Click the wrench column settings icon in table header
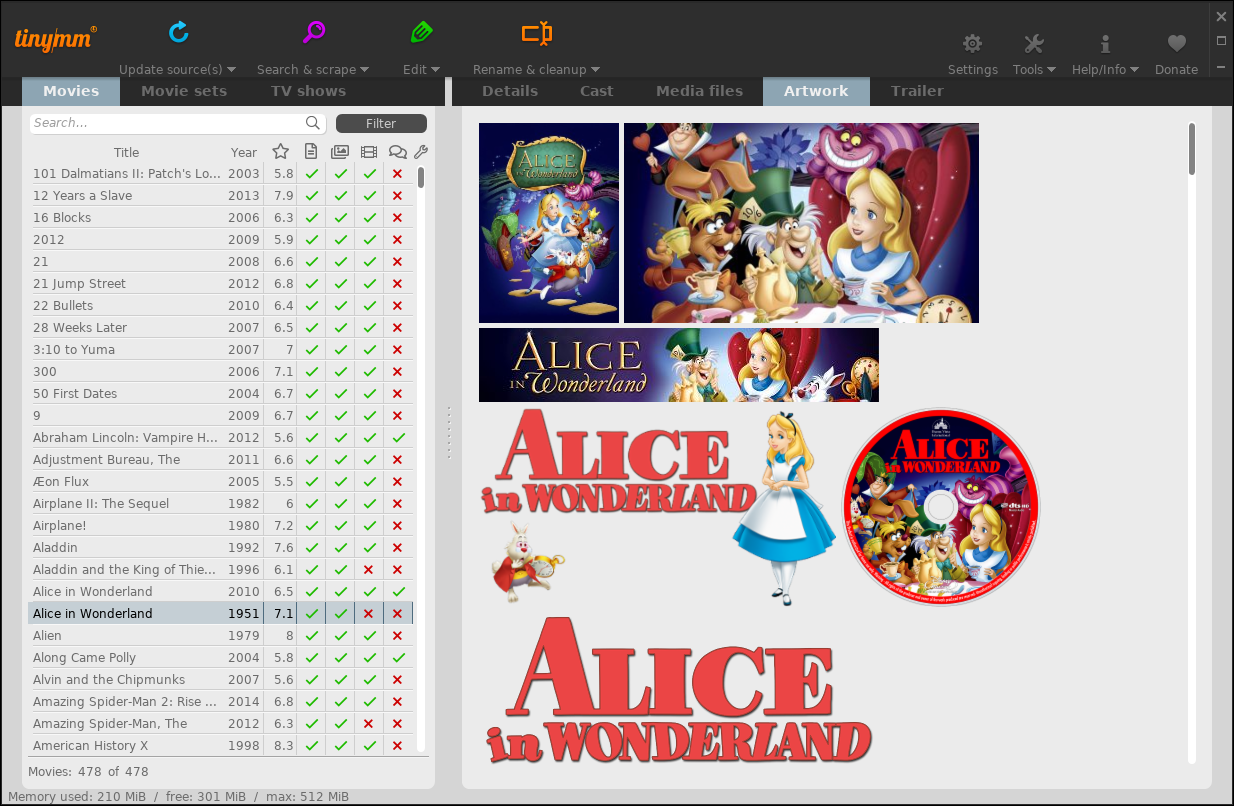The width and height of the screenshot is (1234, 806). [x=421, y=152]
